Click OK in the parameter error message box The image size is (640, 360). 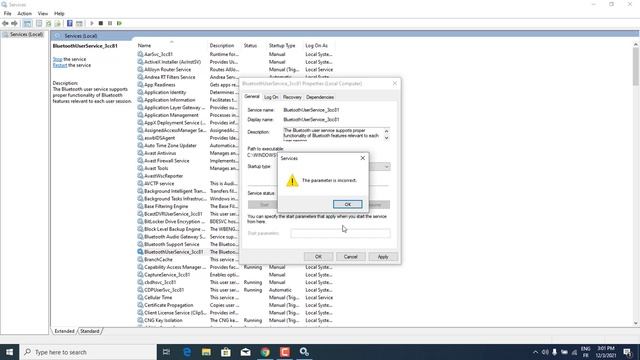[347, 204]
